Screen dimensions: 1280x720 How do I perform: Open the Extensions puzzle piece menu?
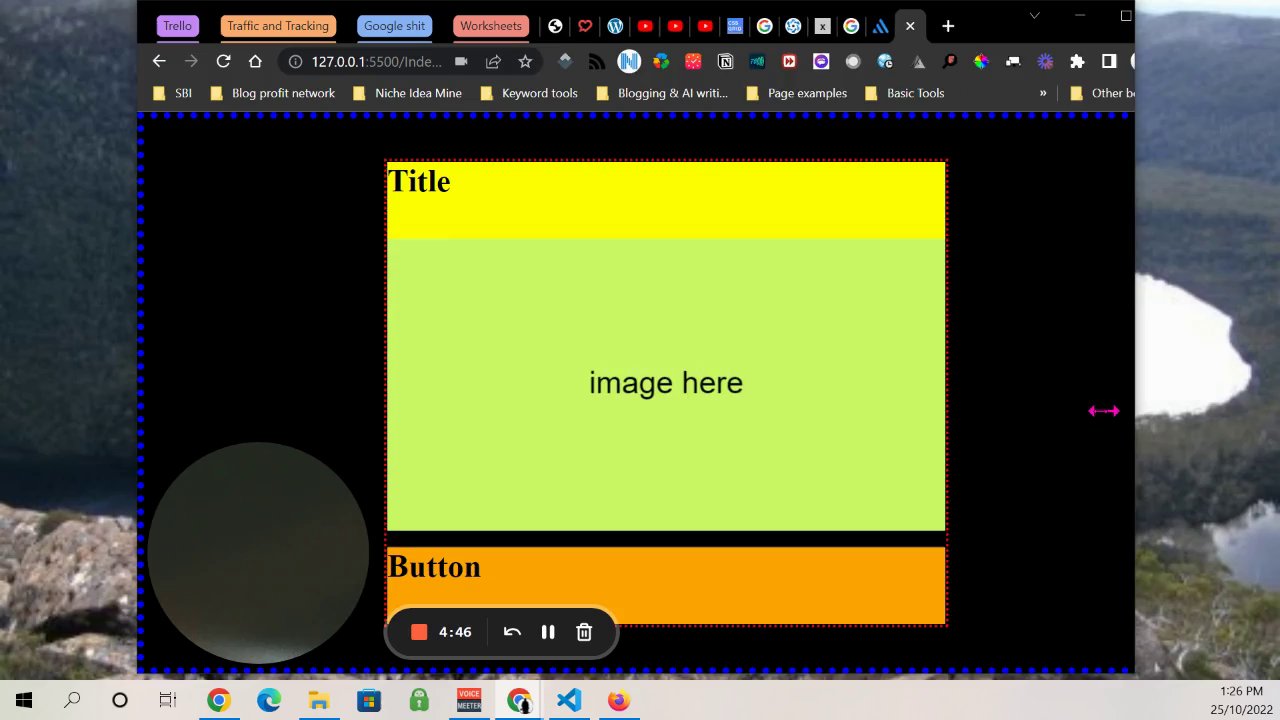[x=1077, y=61]
